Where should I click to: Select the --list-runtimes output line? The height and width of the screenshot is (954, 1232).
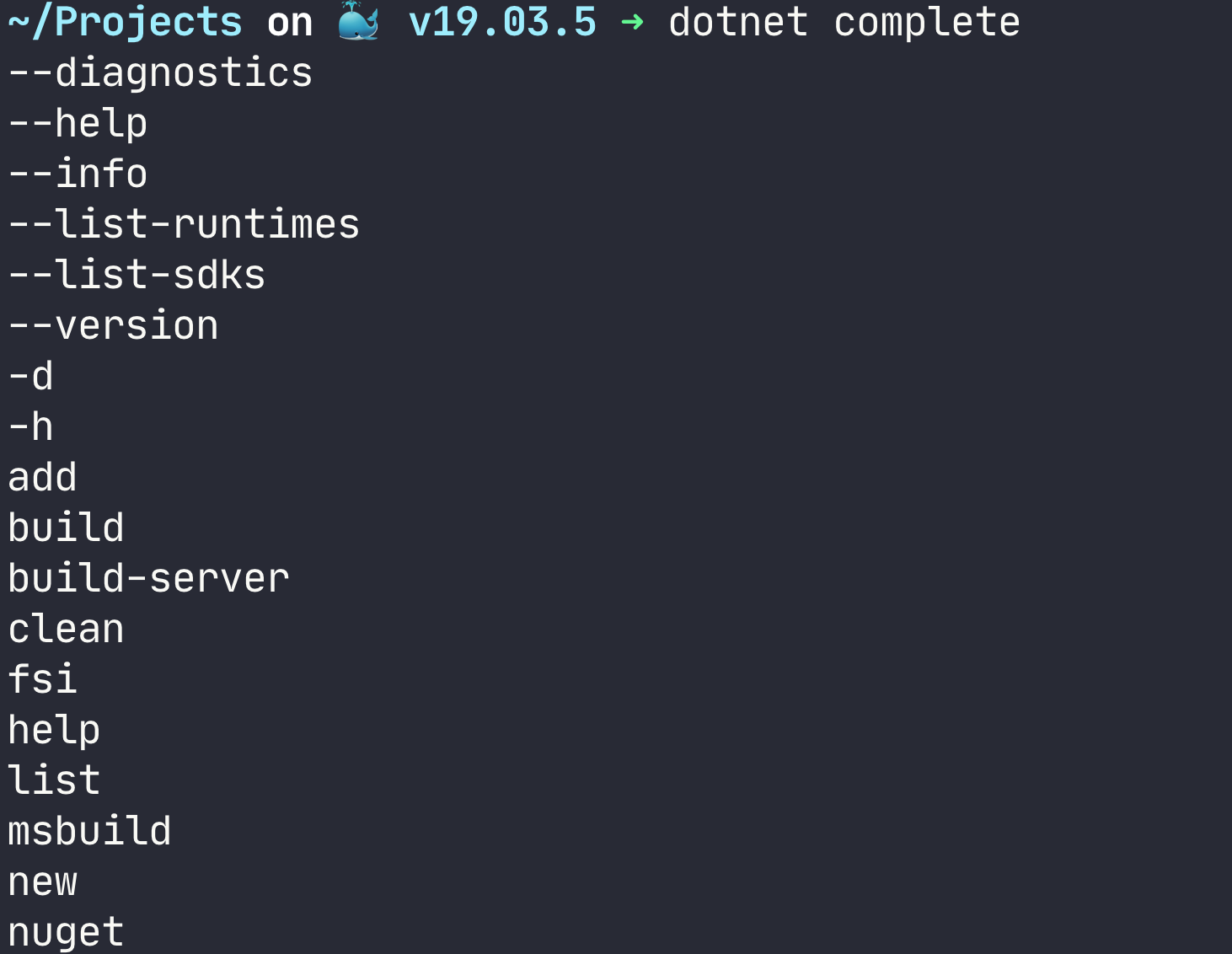point(184,225)
